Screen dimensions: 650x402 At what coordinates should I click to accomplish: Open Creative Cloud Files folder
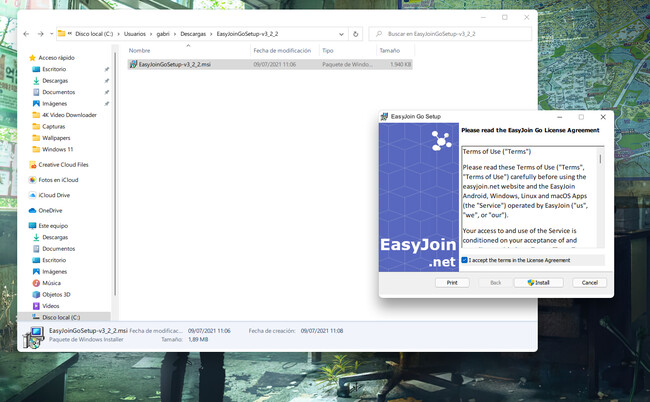62,164
